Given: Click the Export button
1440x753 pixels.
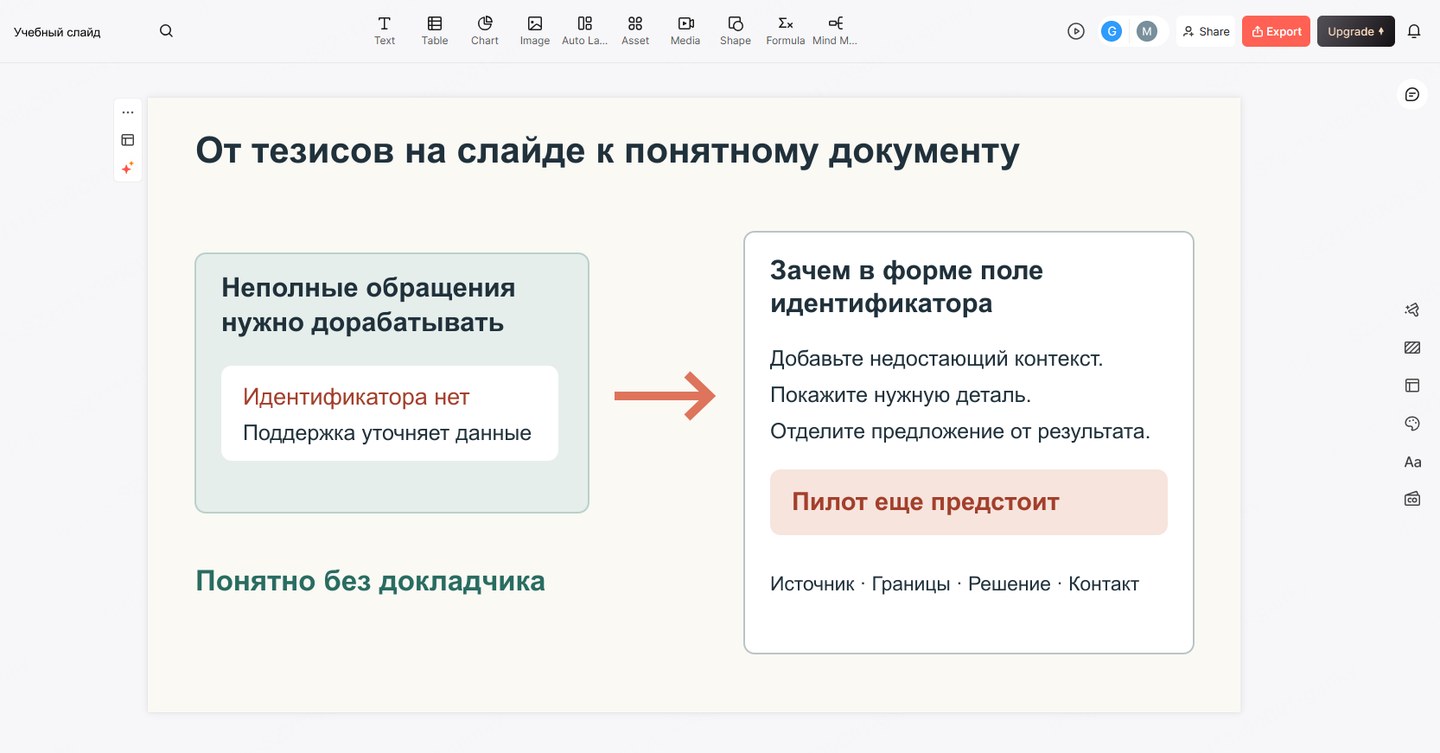Looking at the screenshot, I should [1276, 31].
